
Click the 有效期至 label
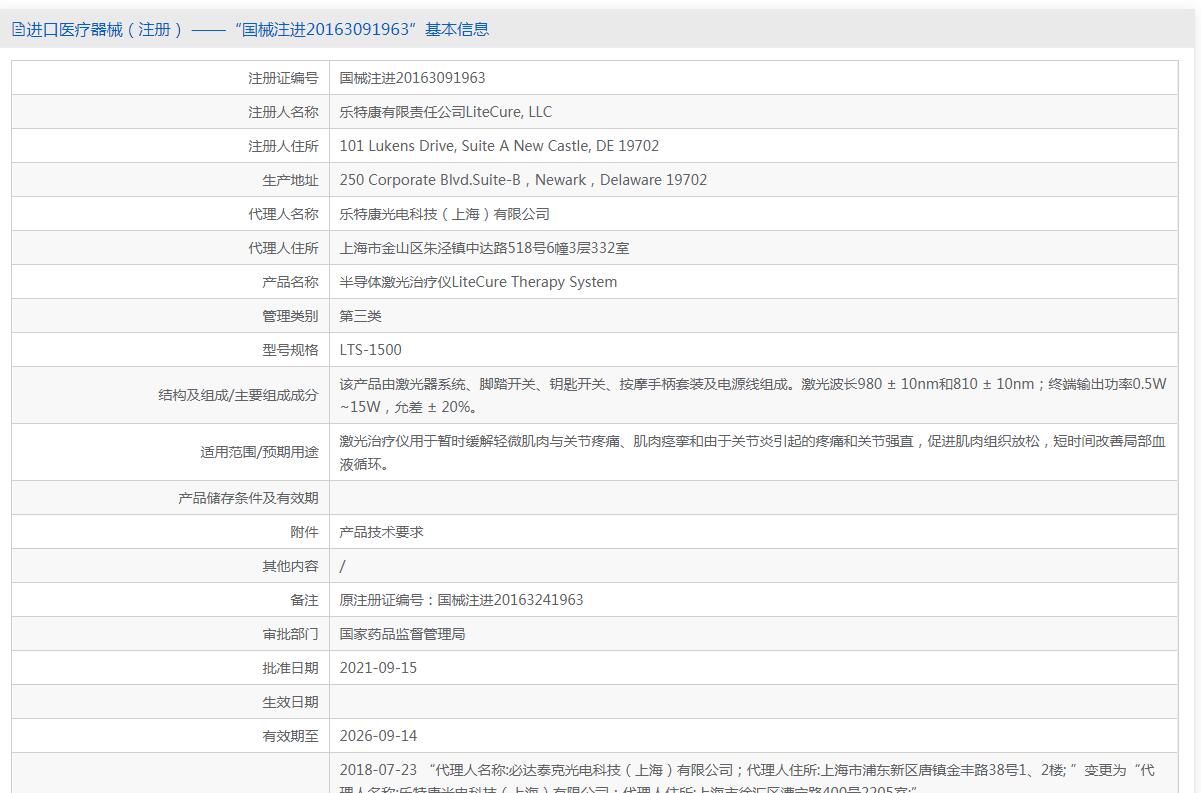(290, 736)
